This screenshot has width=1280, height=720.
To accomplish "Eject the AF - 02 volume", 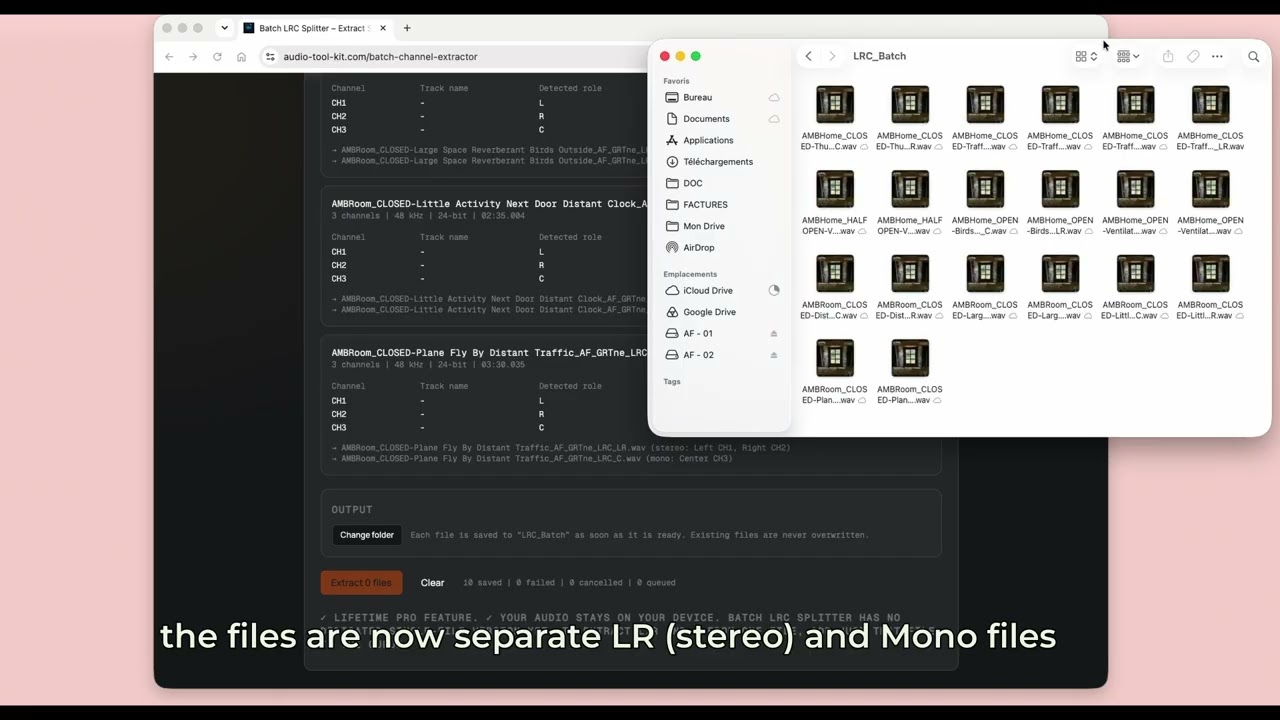I will 773,355.
